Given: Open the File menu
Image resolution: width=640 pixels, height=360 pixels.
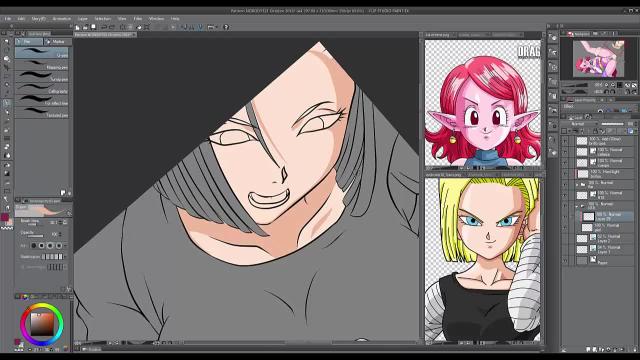Looking at the screenshot, I should pos(8,19).
